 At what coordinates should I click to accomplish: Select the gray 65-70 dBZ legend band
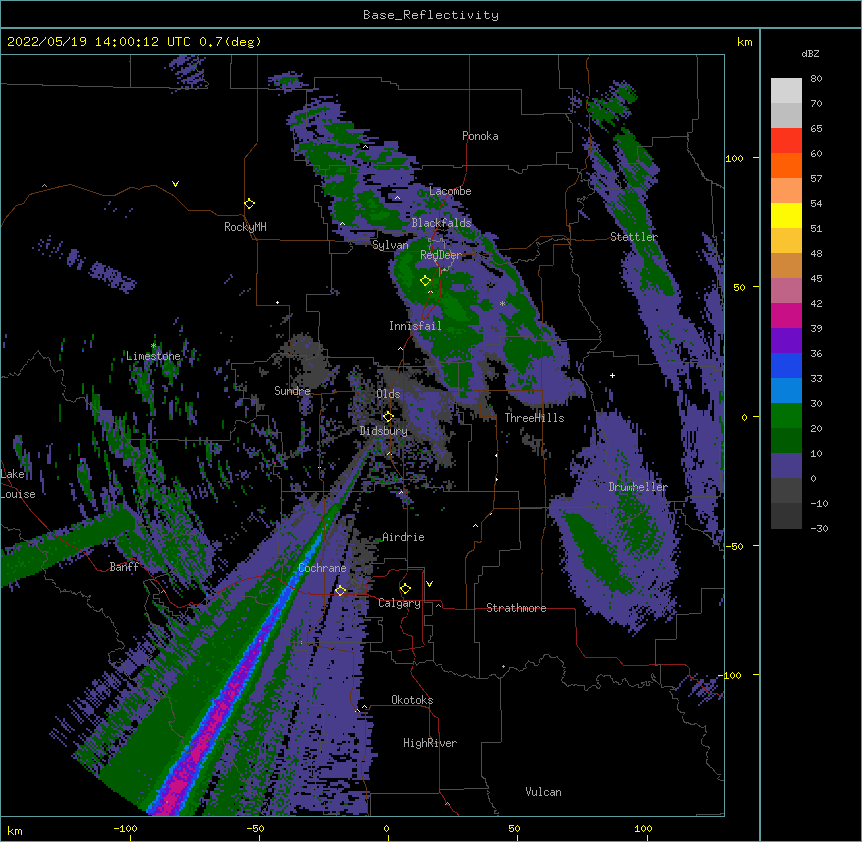786,115
